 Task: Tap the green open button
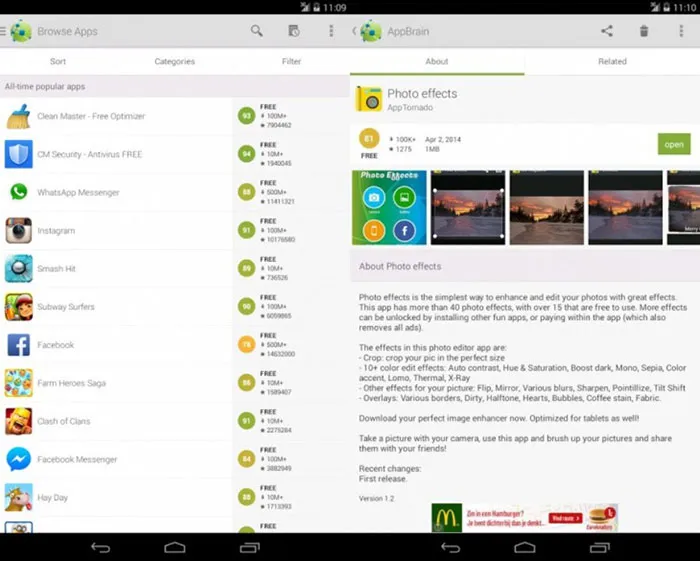[674, 144]
